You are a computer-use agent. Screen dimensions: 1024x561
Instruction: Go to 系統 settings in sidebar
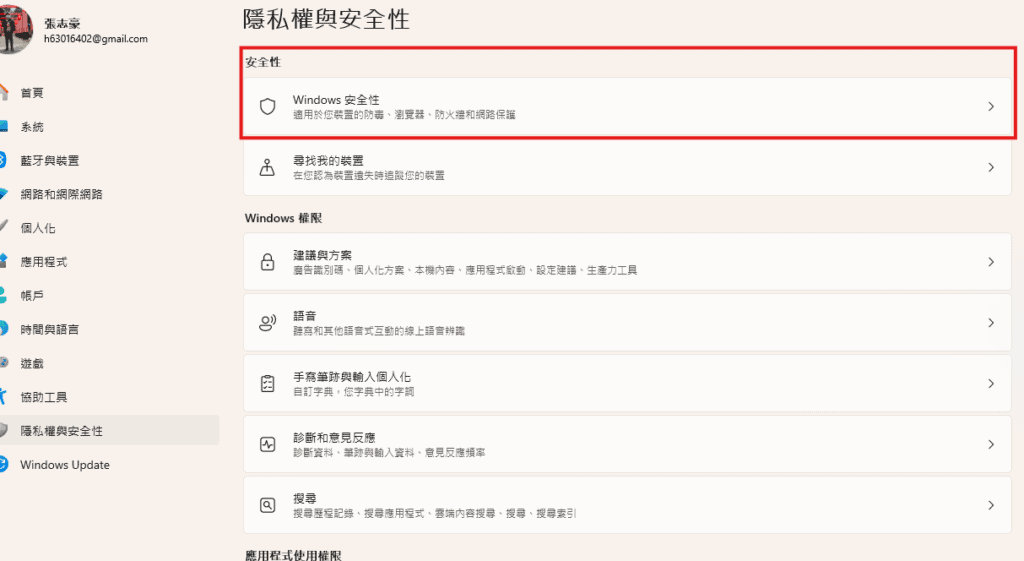point(32,127)
